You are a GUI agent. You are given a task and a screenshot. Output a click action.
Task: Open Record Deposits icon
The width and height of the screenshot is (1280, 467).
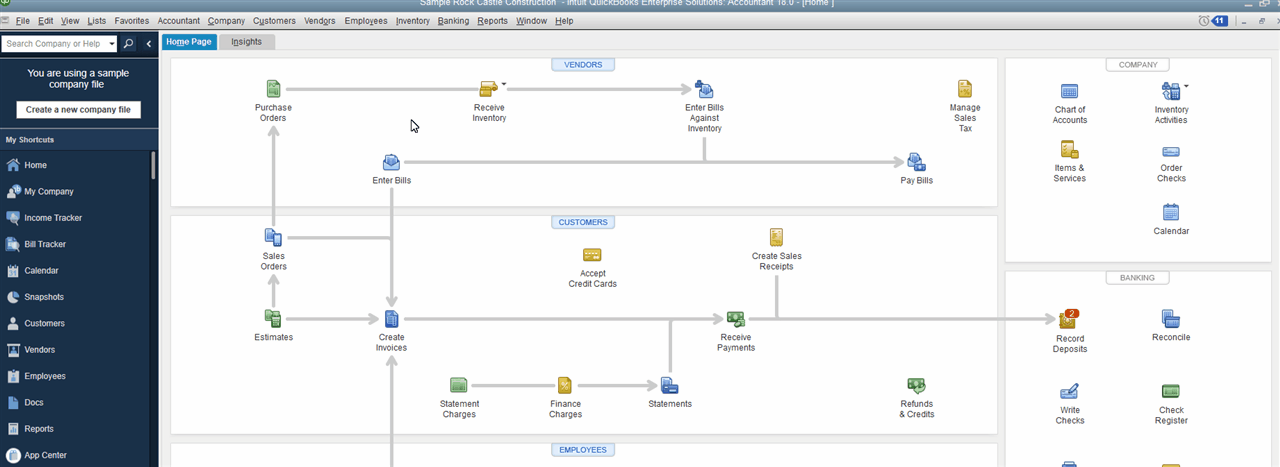pos(1069,319)
